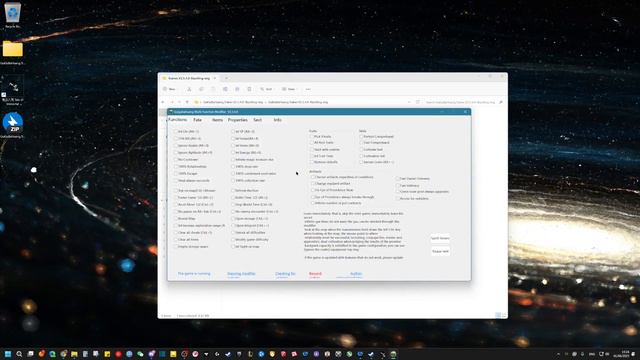Tick Unlock all difficulties
This screenshot has width=640, height=360.
coord(233,233)
